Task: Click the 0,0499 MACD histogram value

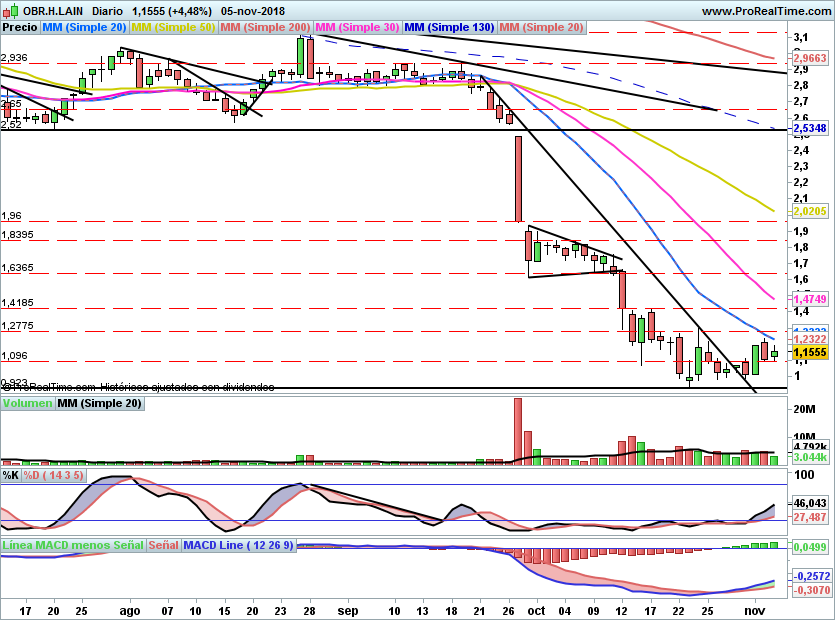Action: (810, 547)
